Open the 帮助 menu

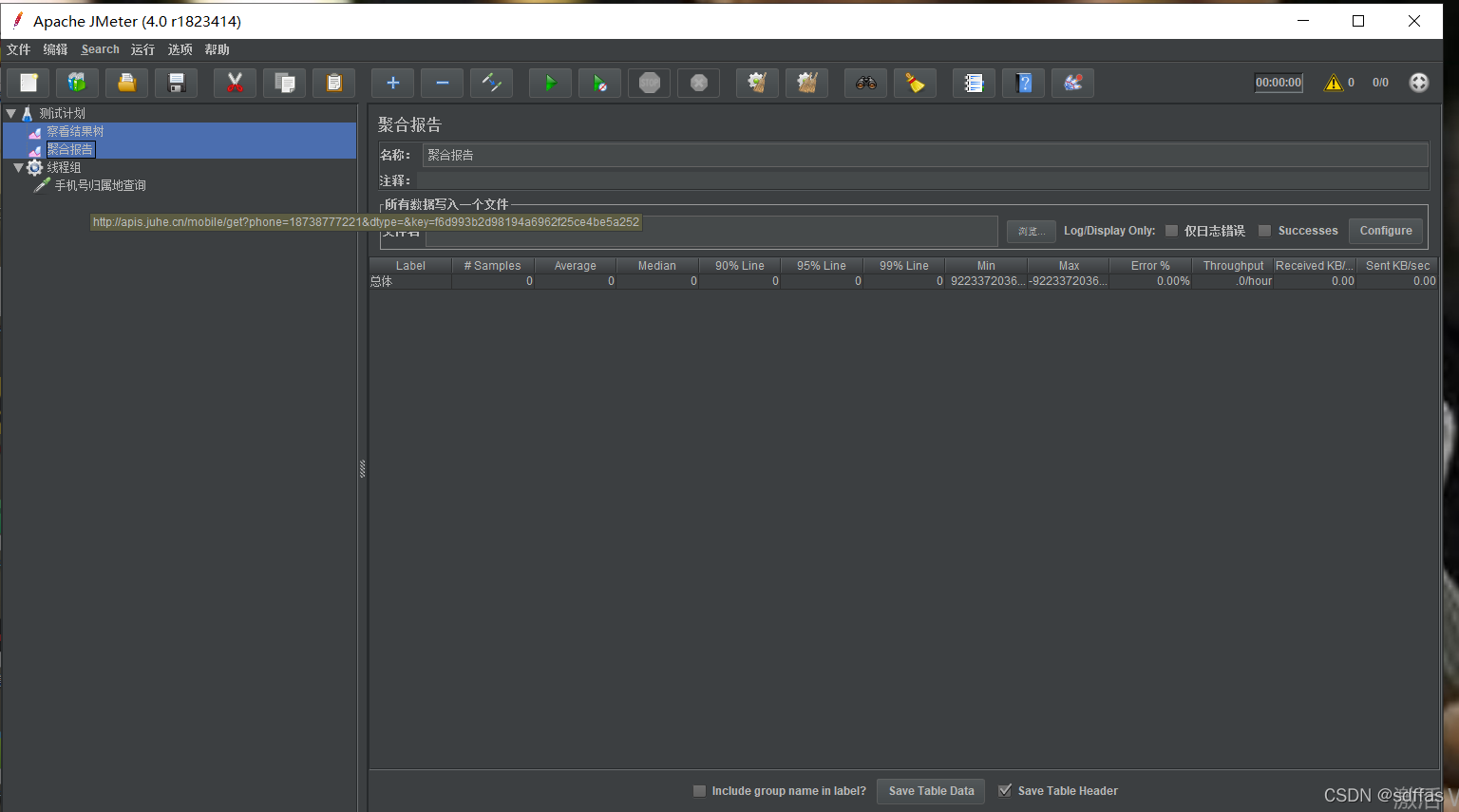[217, 49]
